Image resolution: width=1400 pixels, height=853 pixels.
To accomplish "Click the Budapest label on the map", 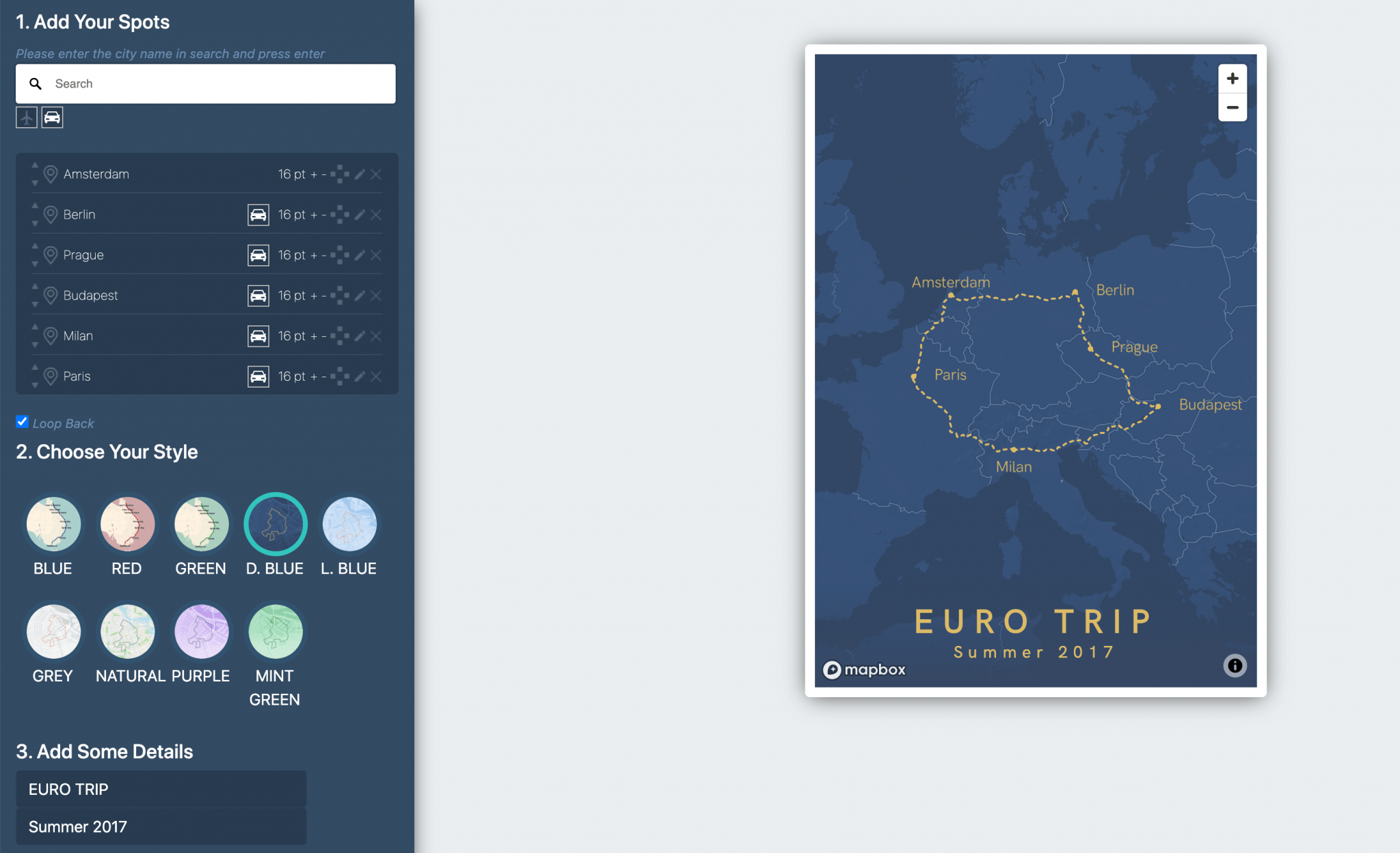I will pos(1211,405).
